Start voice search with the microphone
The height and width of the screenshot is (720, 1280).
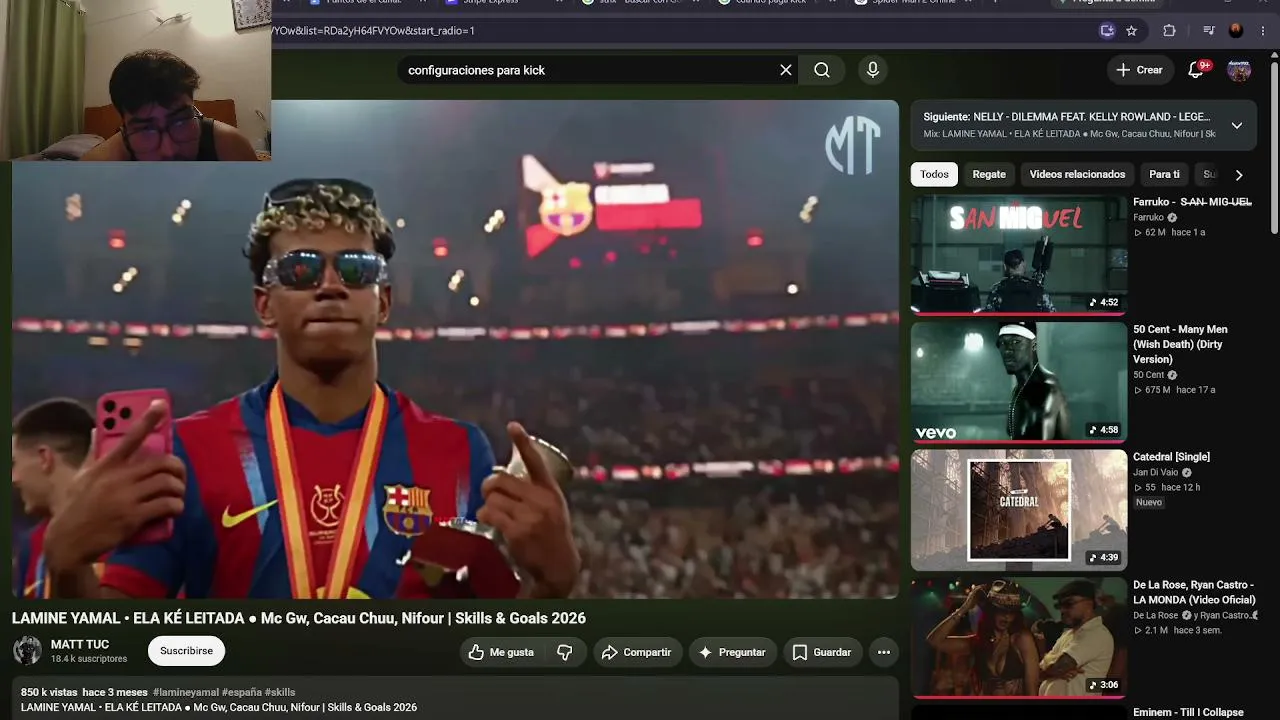pyautogui.click(x=873, y=70)
